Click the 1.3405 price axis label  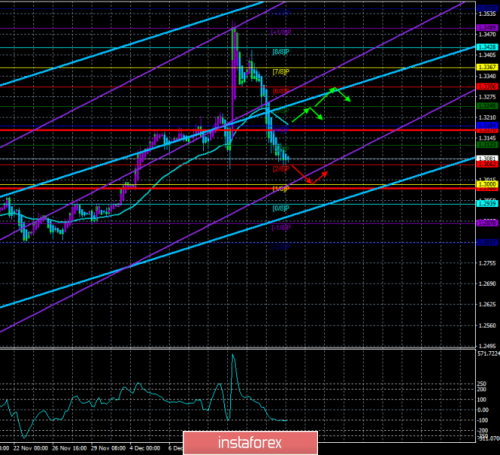487,55
